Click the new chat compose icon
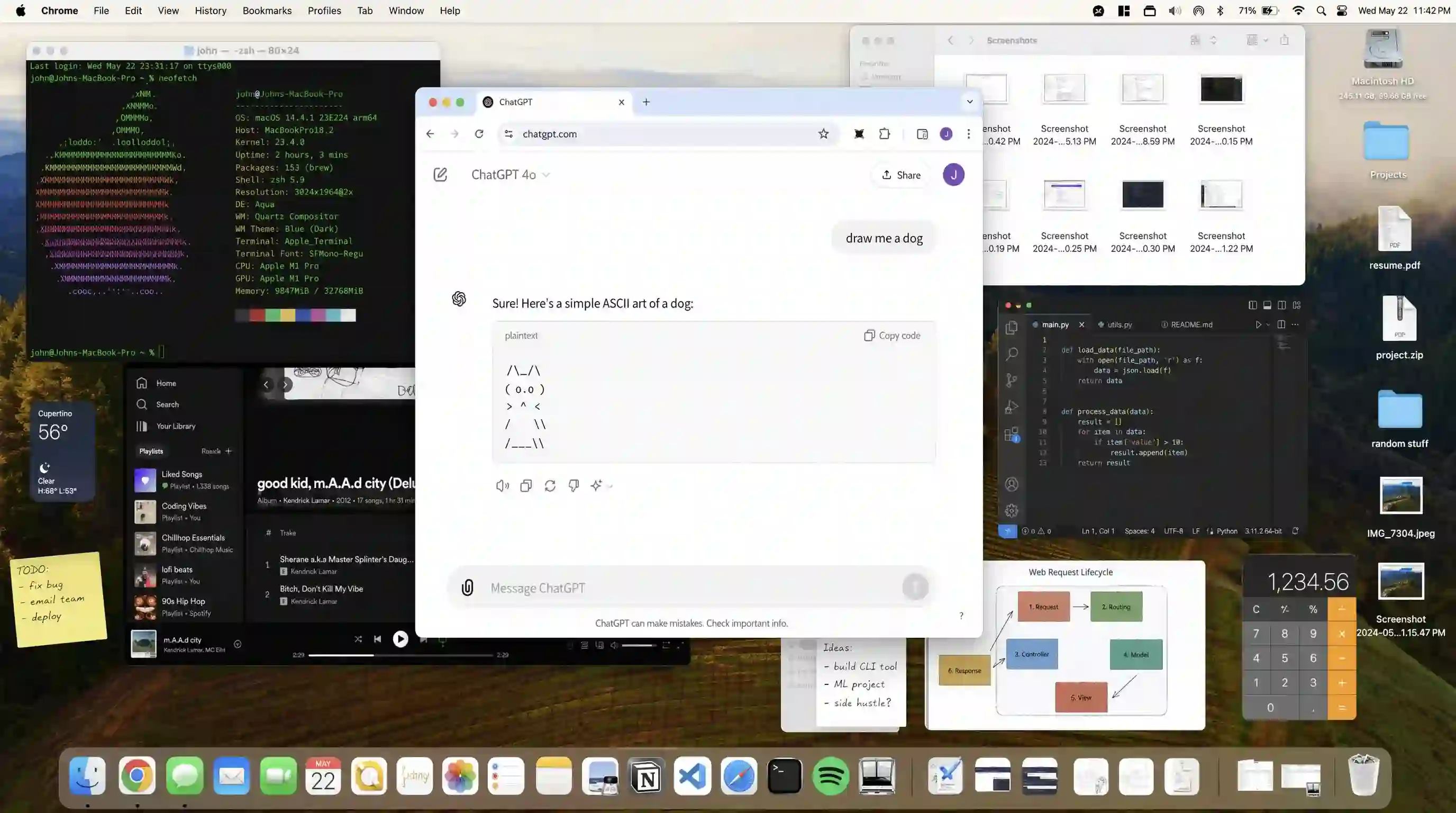 [x=440, y=175]
